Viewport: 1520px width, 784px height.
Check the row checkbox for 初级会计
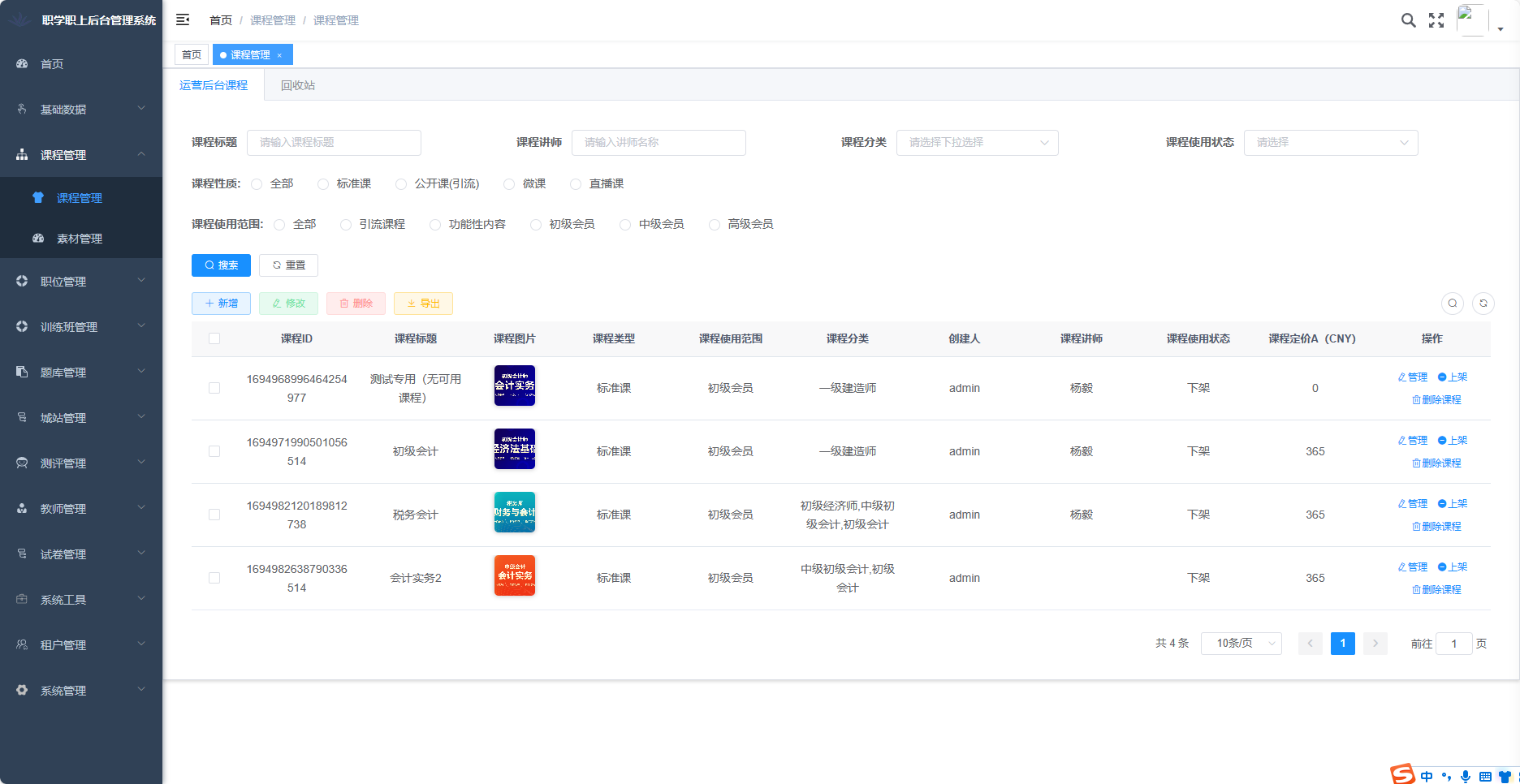(x=214, y=451)
